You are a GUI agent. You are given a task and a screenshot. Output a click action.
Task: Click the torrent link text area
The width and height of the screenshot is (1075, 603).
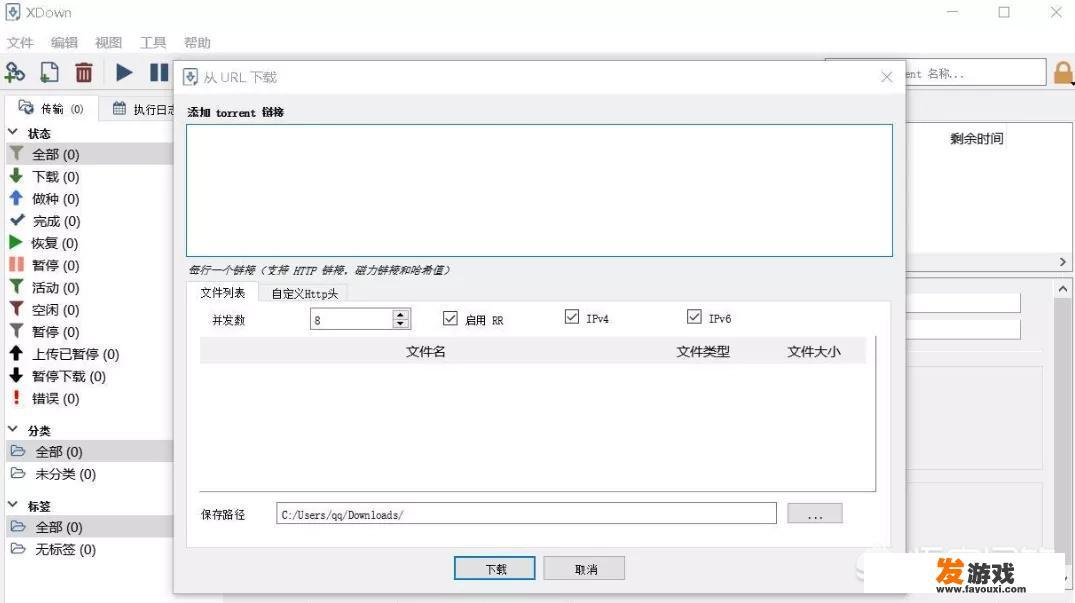click(540, 190)
